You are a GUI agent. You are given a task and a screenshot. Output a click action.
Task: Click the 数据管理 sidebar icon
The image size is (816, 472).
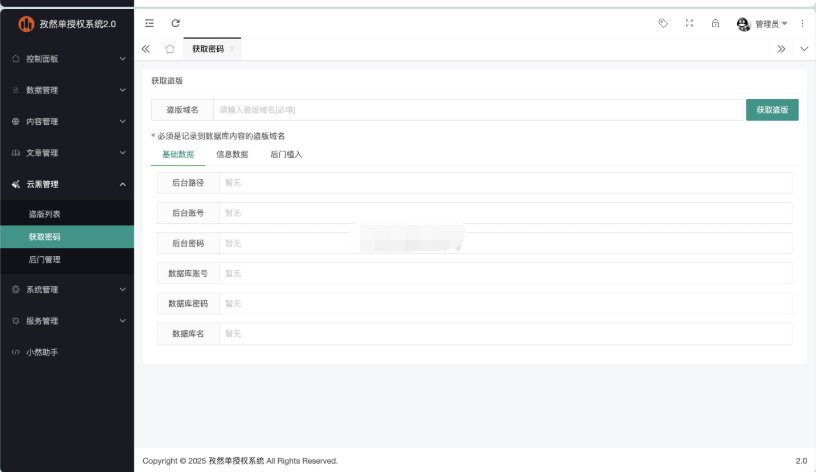click(16, 90)
